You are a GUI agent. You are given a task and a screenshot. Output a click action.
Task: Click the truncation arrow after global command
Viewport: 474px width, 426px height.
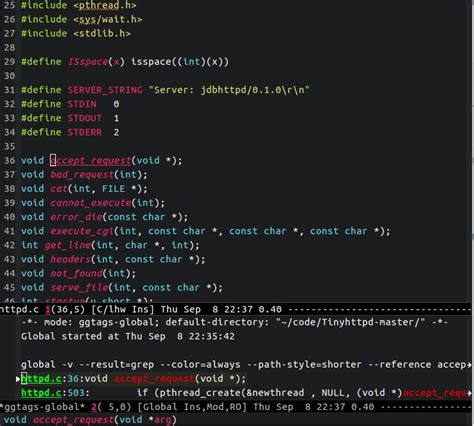click(x=470, y=365)
